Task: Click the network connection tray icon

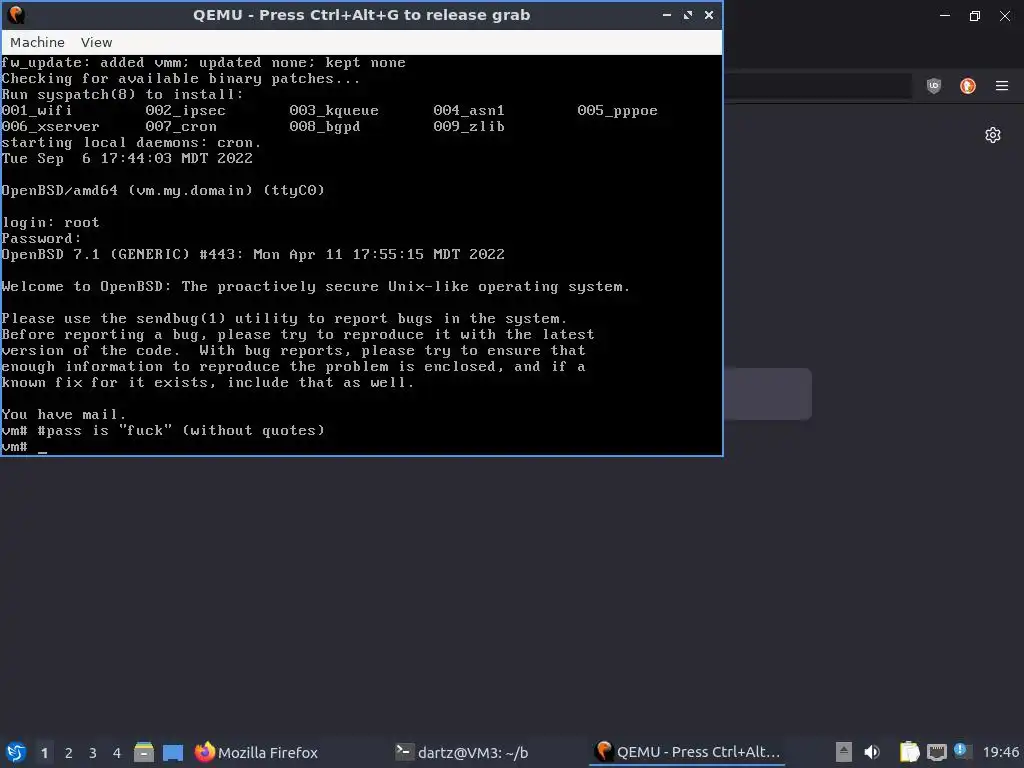Action: (x=936, y=752)
